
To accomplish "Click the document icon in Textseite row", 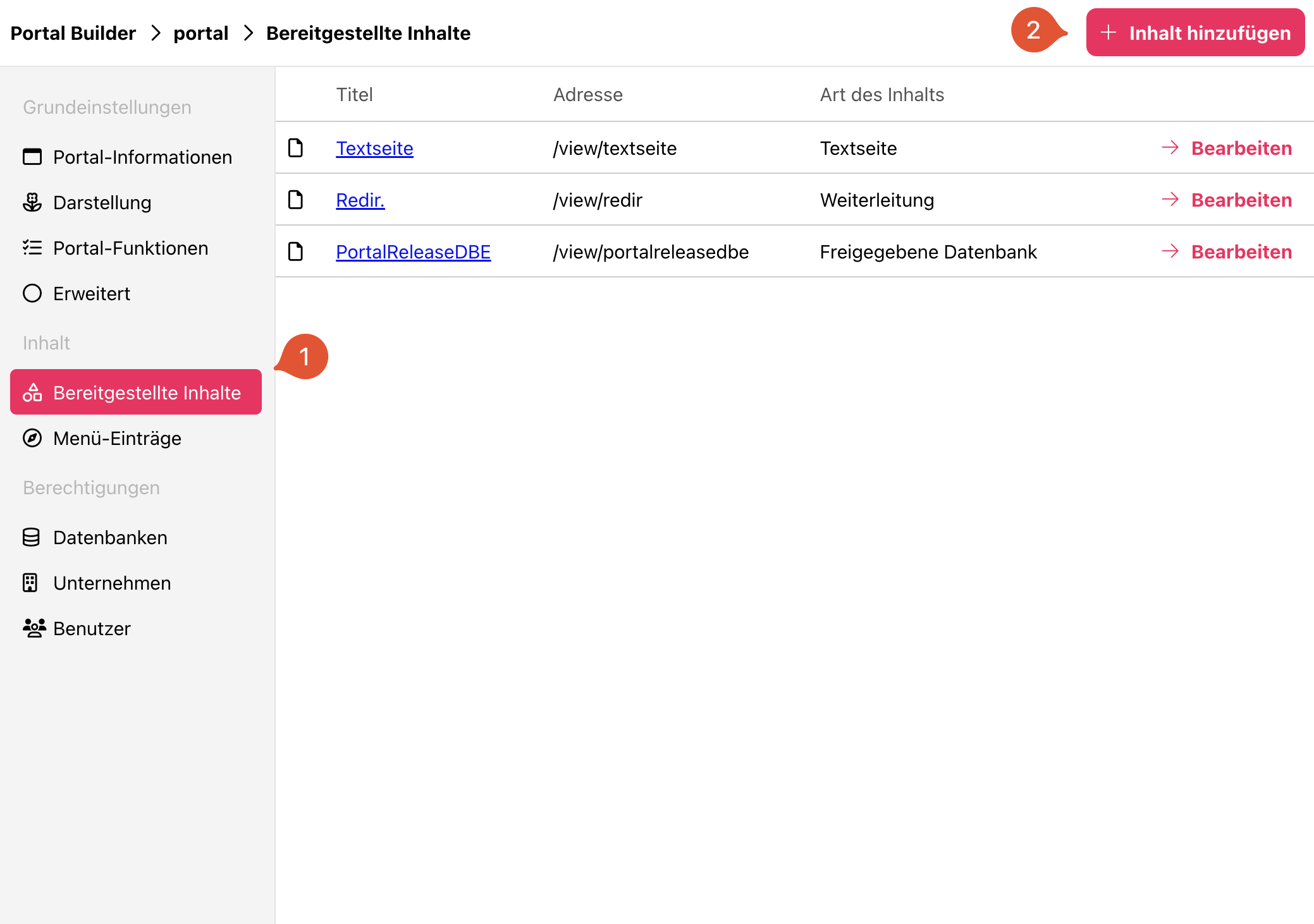I will tap(295, 148).
